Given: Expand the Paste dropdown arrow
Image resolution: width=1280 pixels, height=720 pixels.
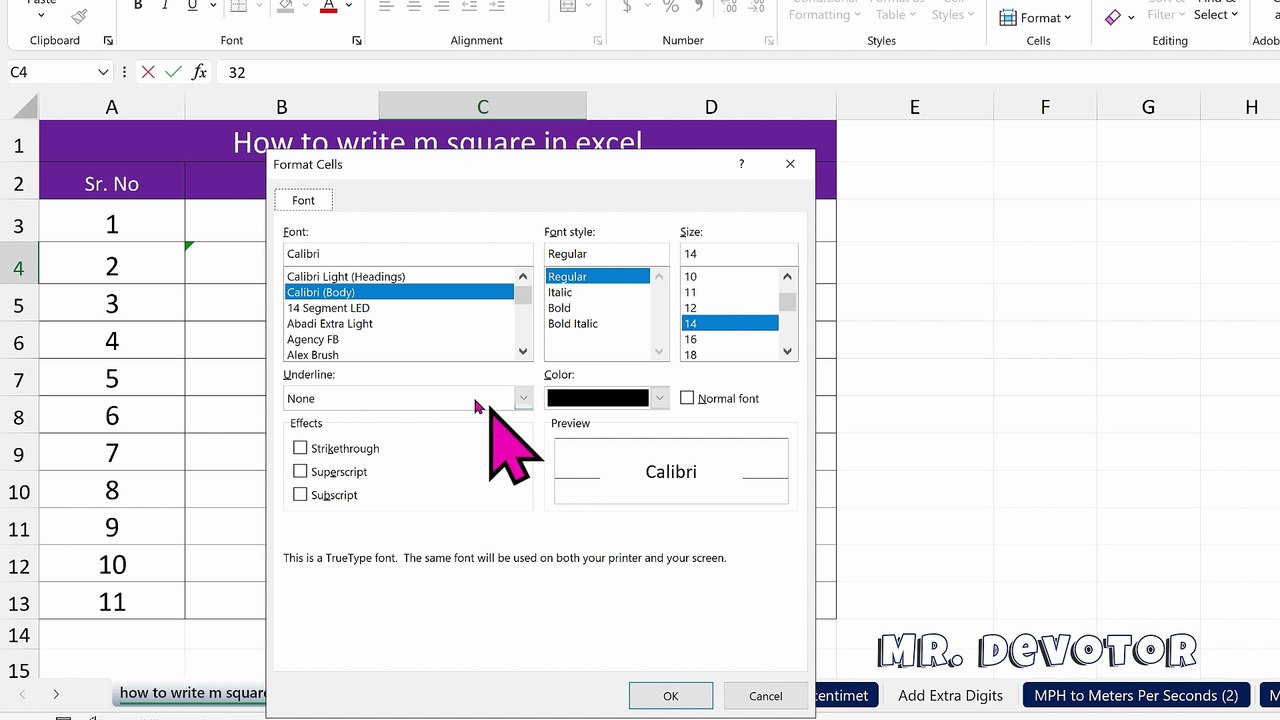Looking at the screenshot, I should coord(41,15).
